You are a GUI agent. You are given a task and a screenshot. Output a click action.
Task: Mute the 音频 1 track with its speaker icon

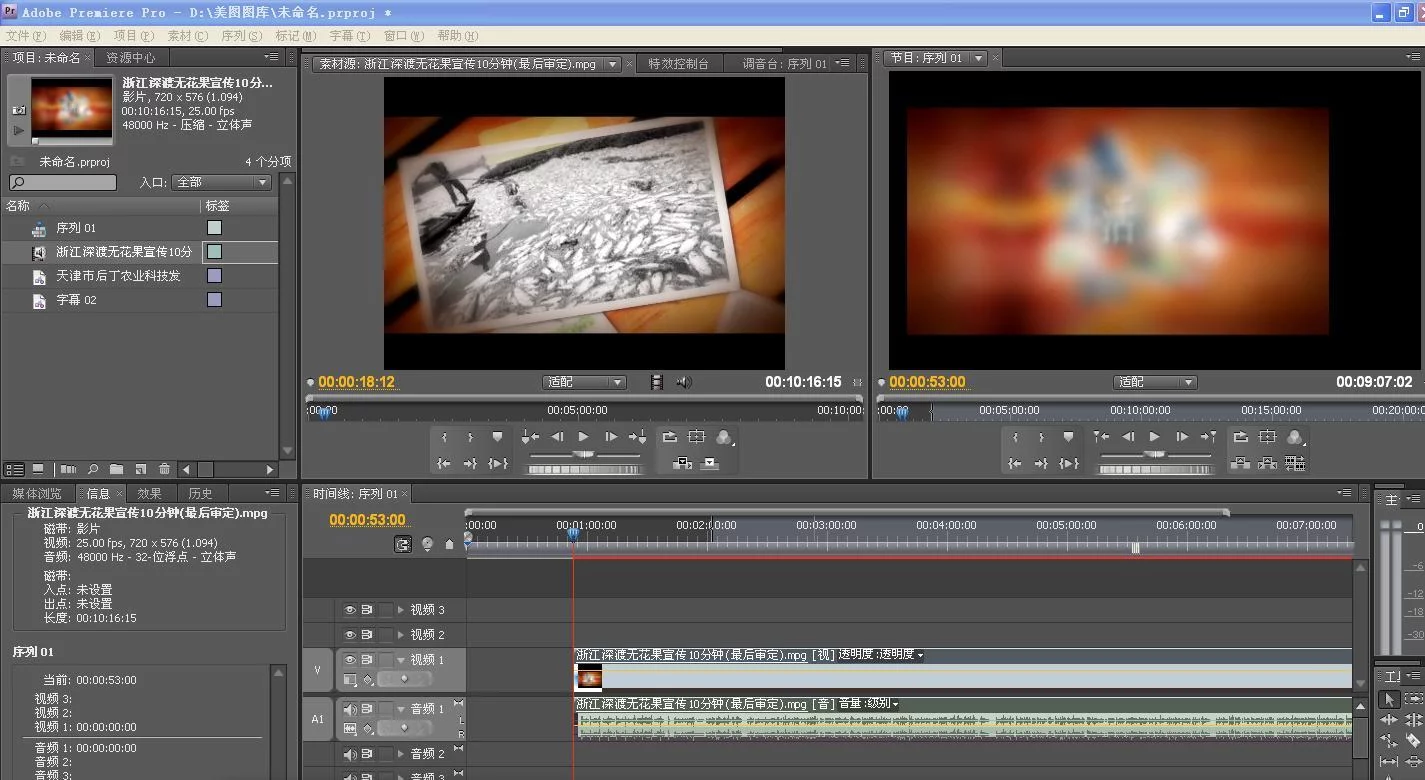350,709
